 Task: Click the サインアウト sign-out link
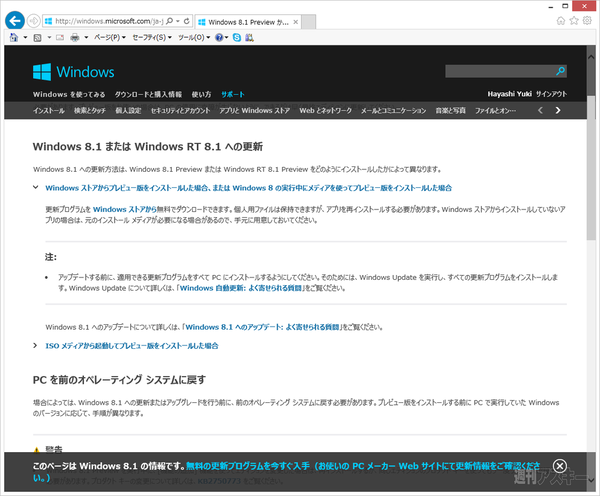click(x=551, y=94)
